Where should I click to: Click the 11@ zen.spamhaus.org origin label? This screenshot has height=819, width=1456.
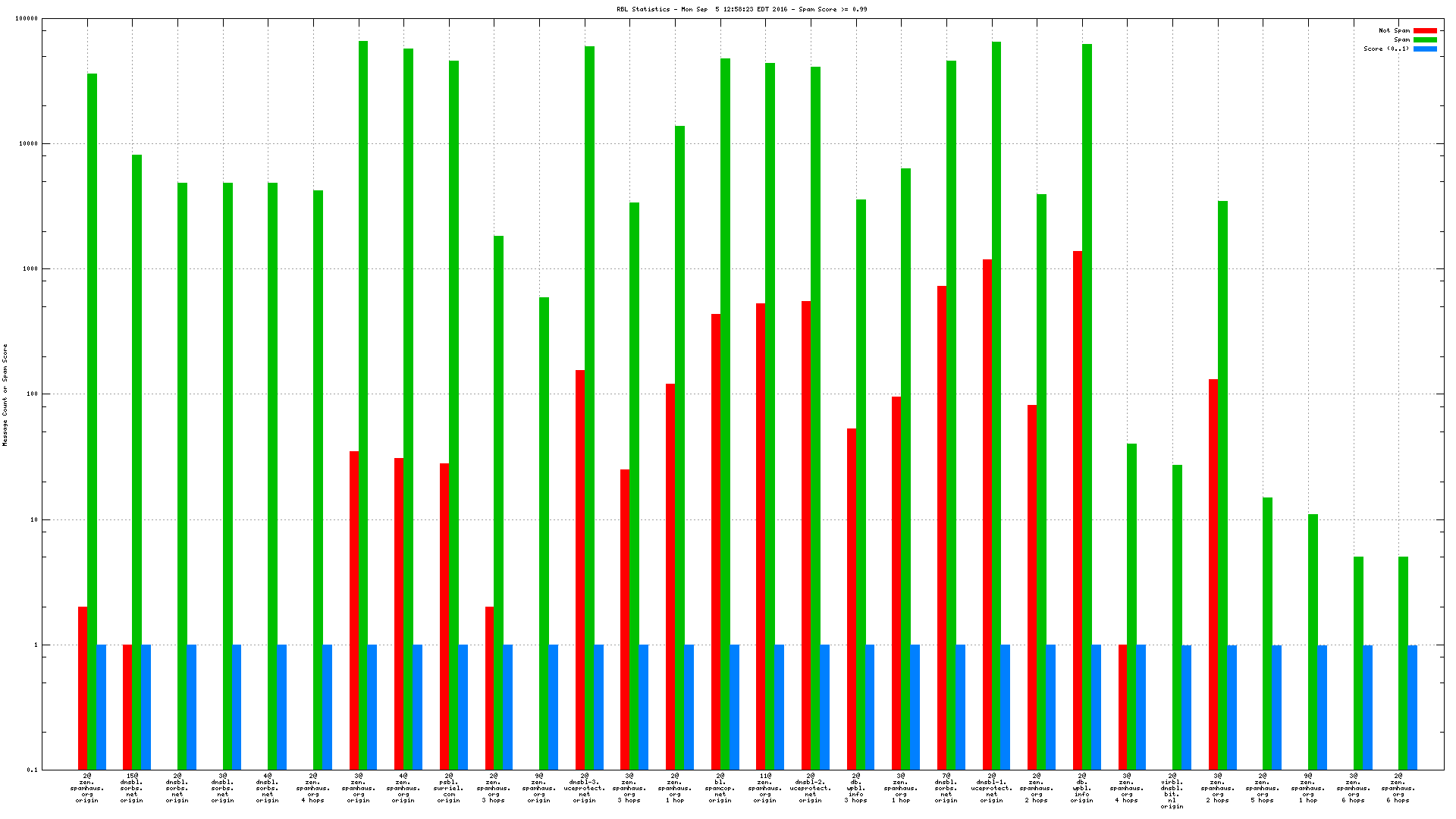point(765,788)
